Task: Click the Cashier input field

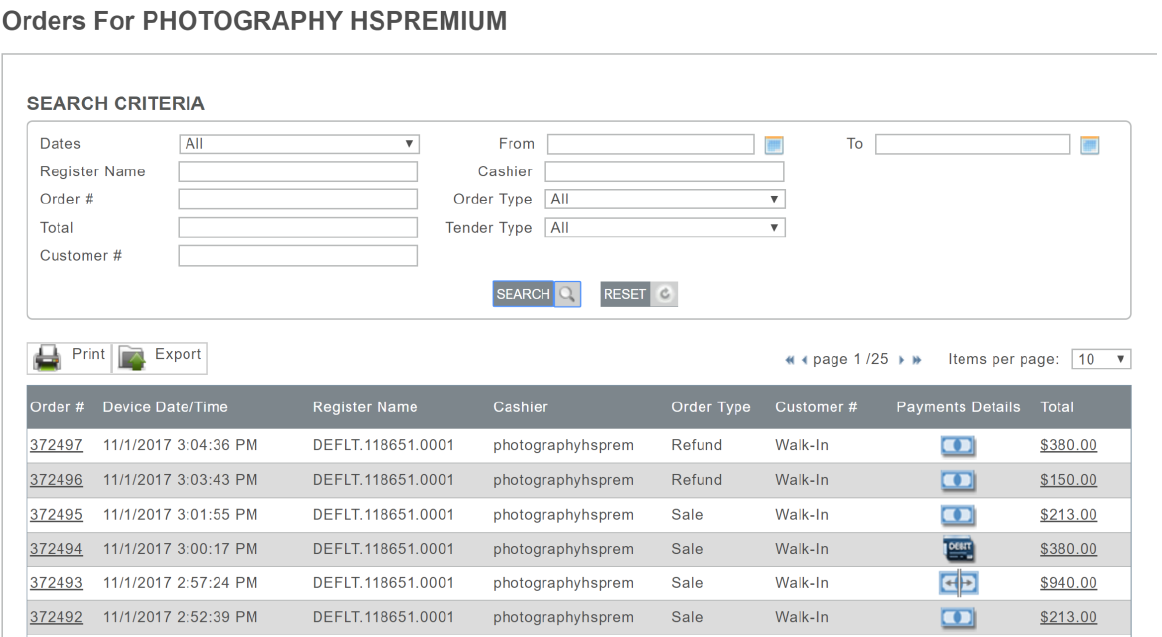Action: click(x=664, y=172)
